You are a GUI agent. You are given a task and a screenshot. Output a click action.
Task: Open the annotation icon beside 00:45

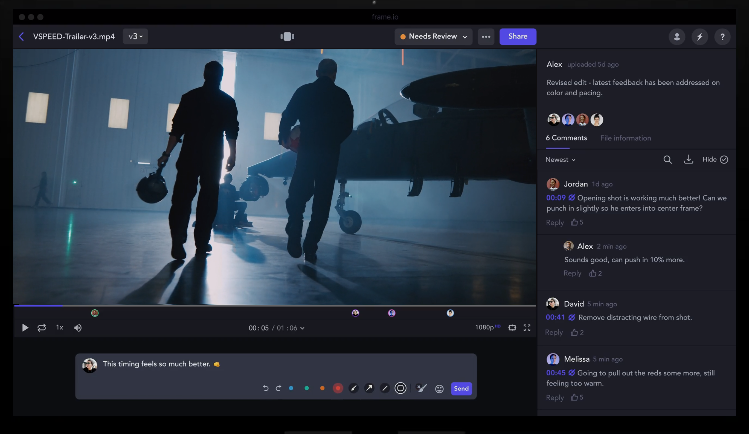click(x=571, y=372)
